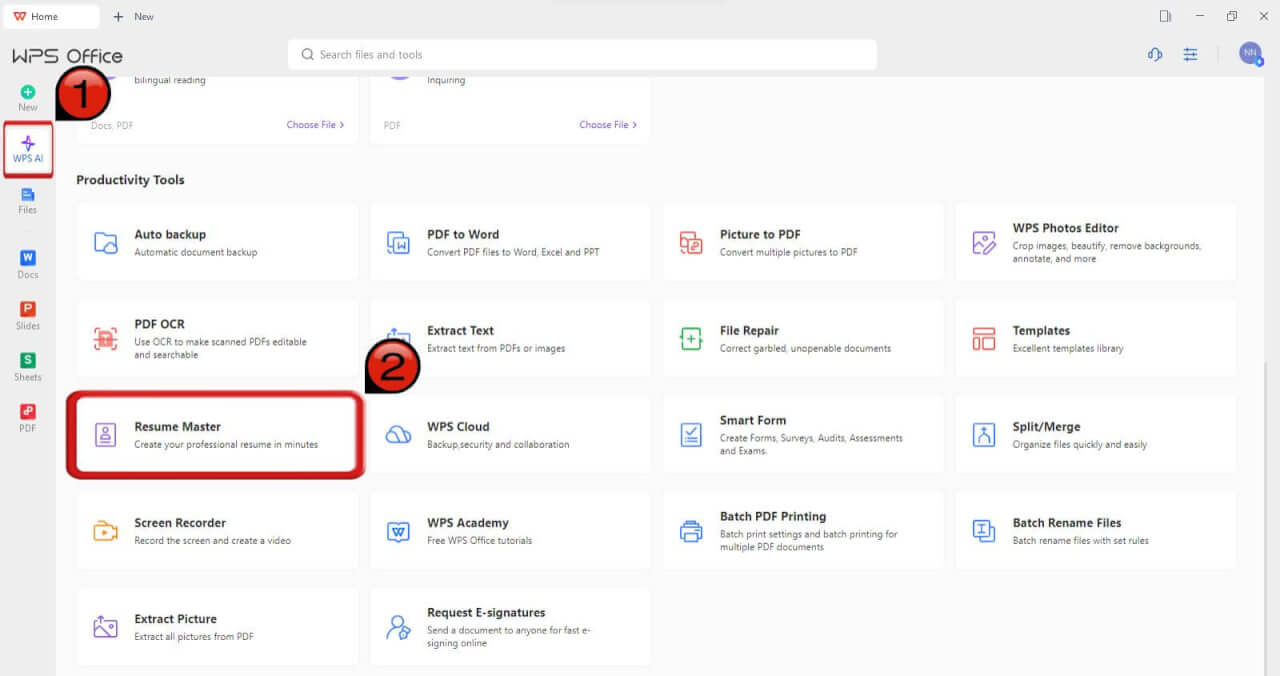Click the Search files and tools field

coord(582,55)
